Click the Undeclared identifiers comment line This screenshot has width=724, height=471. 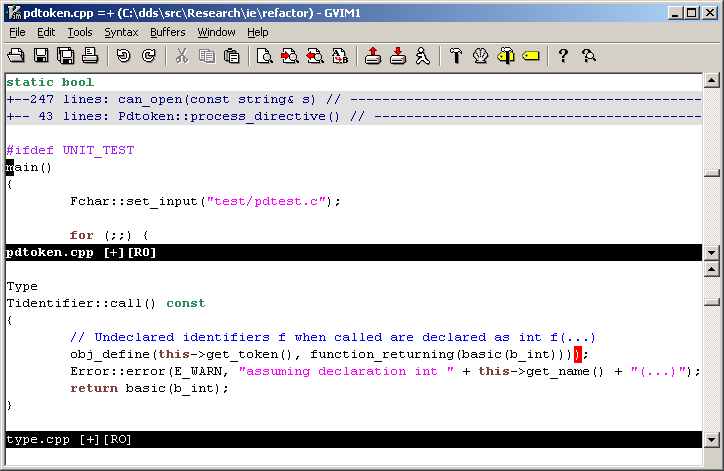333,338
